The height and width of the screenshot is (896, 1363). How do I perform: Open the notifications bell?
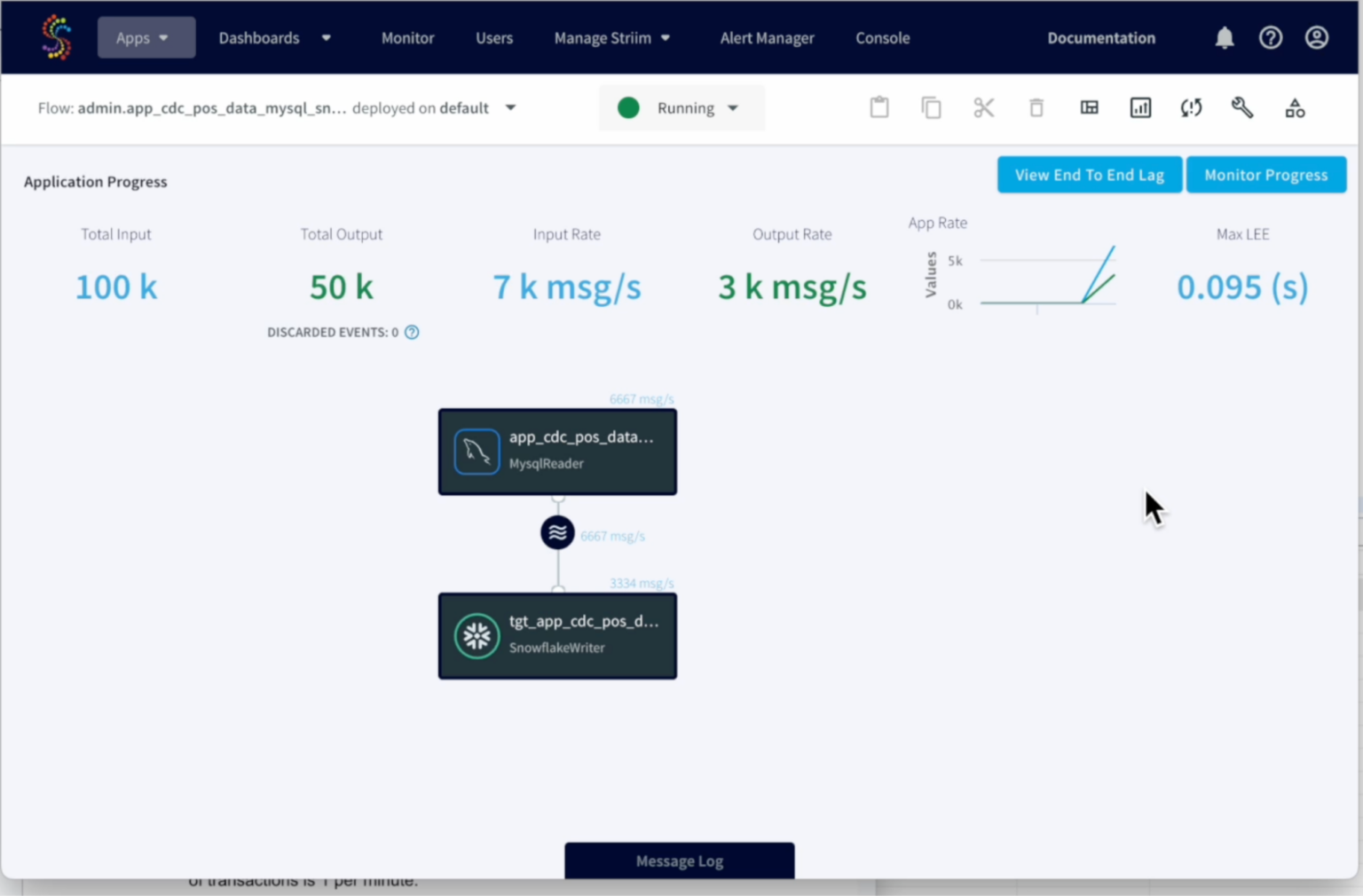pos(1224,37)
